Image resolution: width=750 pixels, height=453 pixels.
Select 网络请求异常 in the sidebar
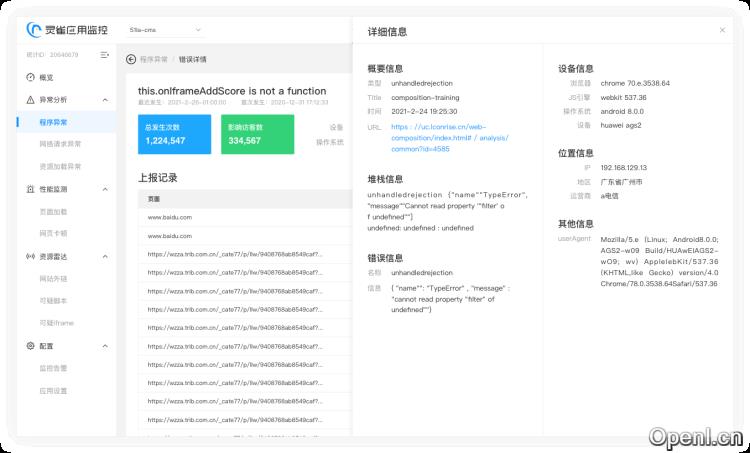coord(61,144)
